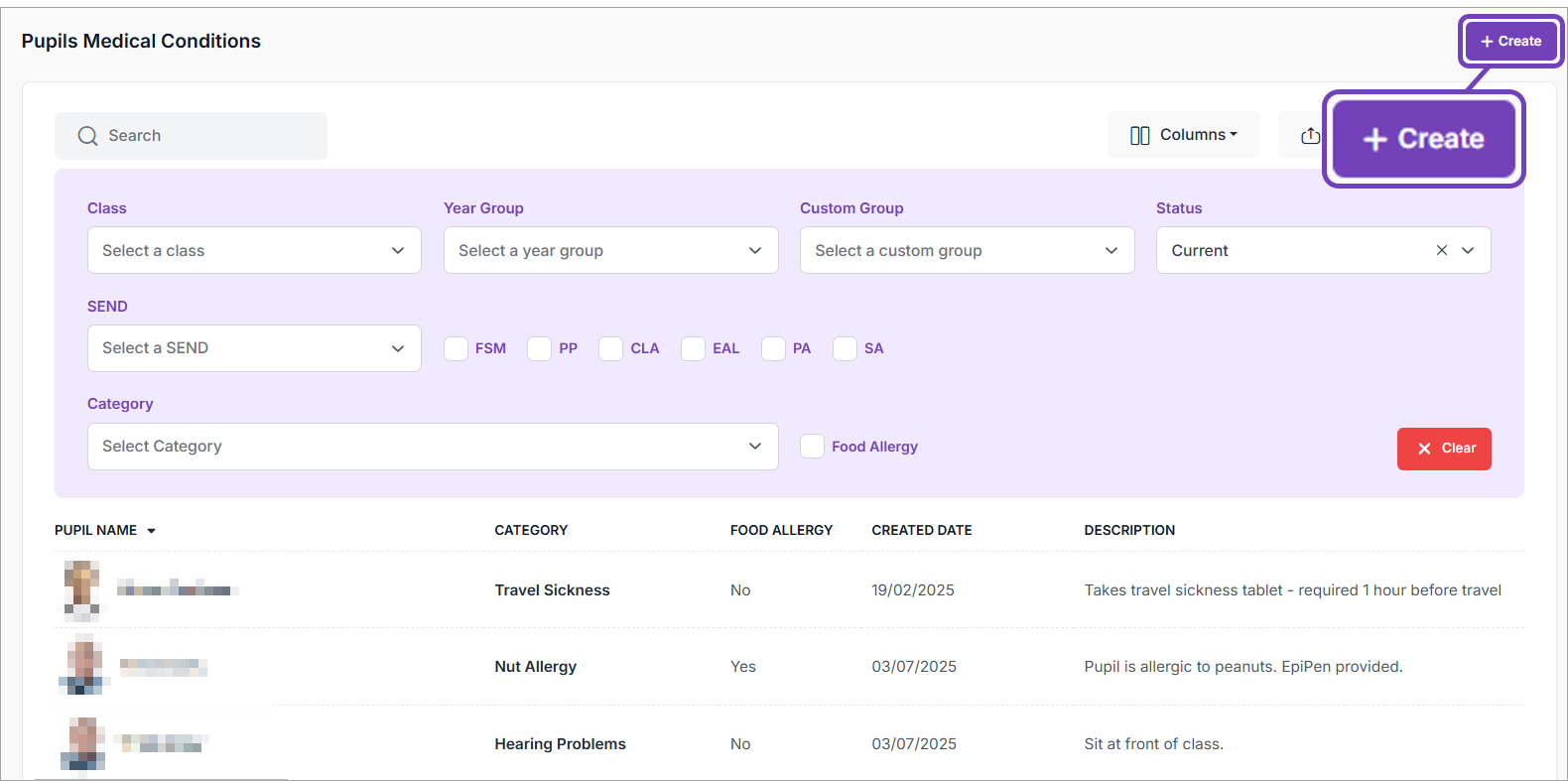The height and width of the screenshot is (781, 1568).
Task: Check the PP filter box
Action: (x=539, y=348)
